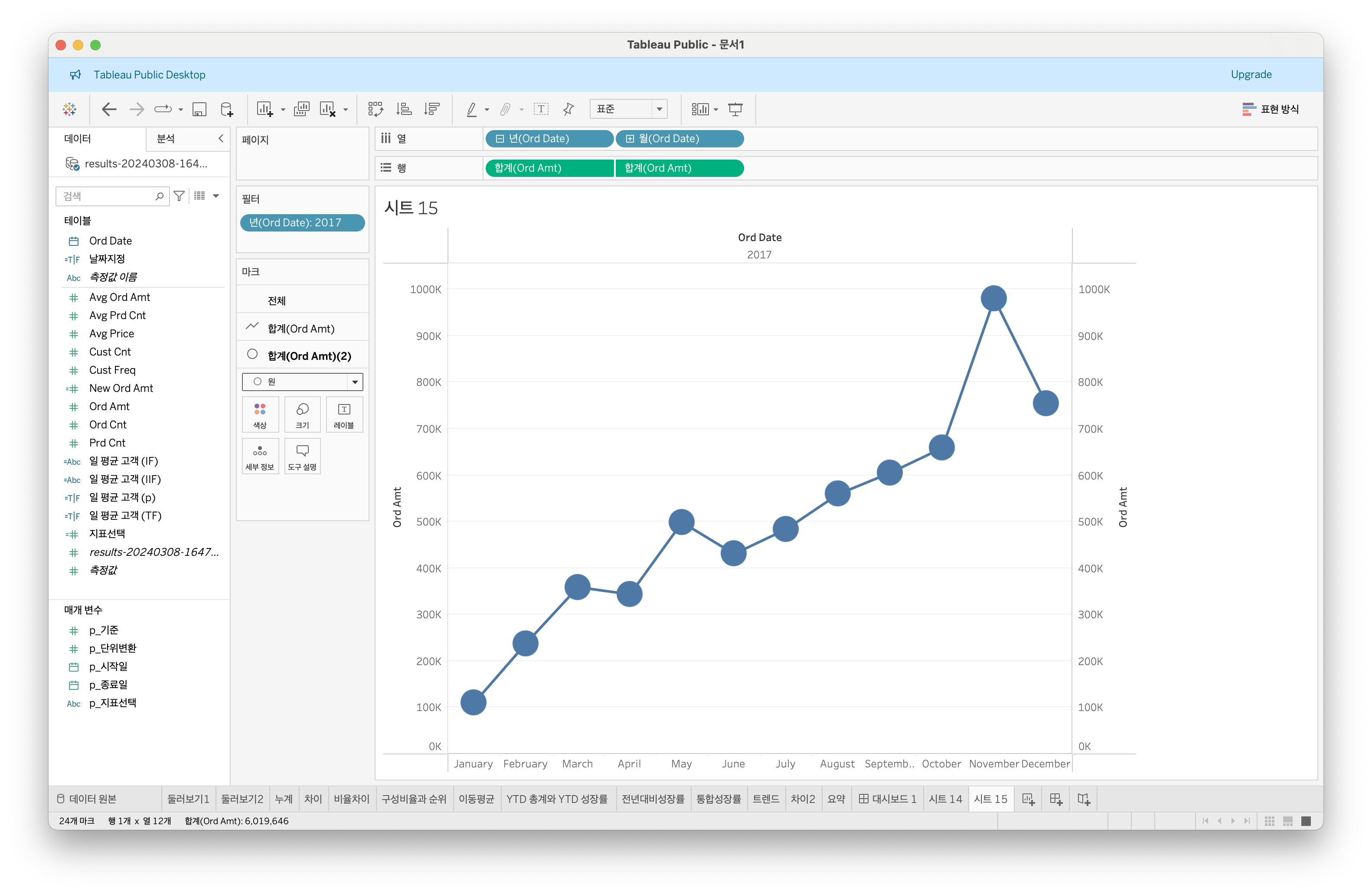Click the sort ascending toolbar icon
This screenshot has height=894, width=1372.
(x=404, y=109)
